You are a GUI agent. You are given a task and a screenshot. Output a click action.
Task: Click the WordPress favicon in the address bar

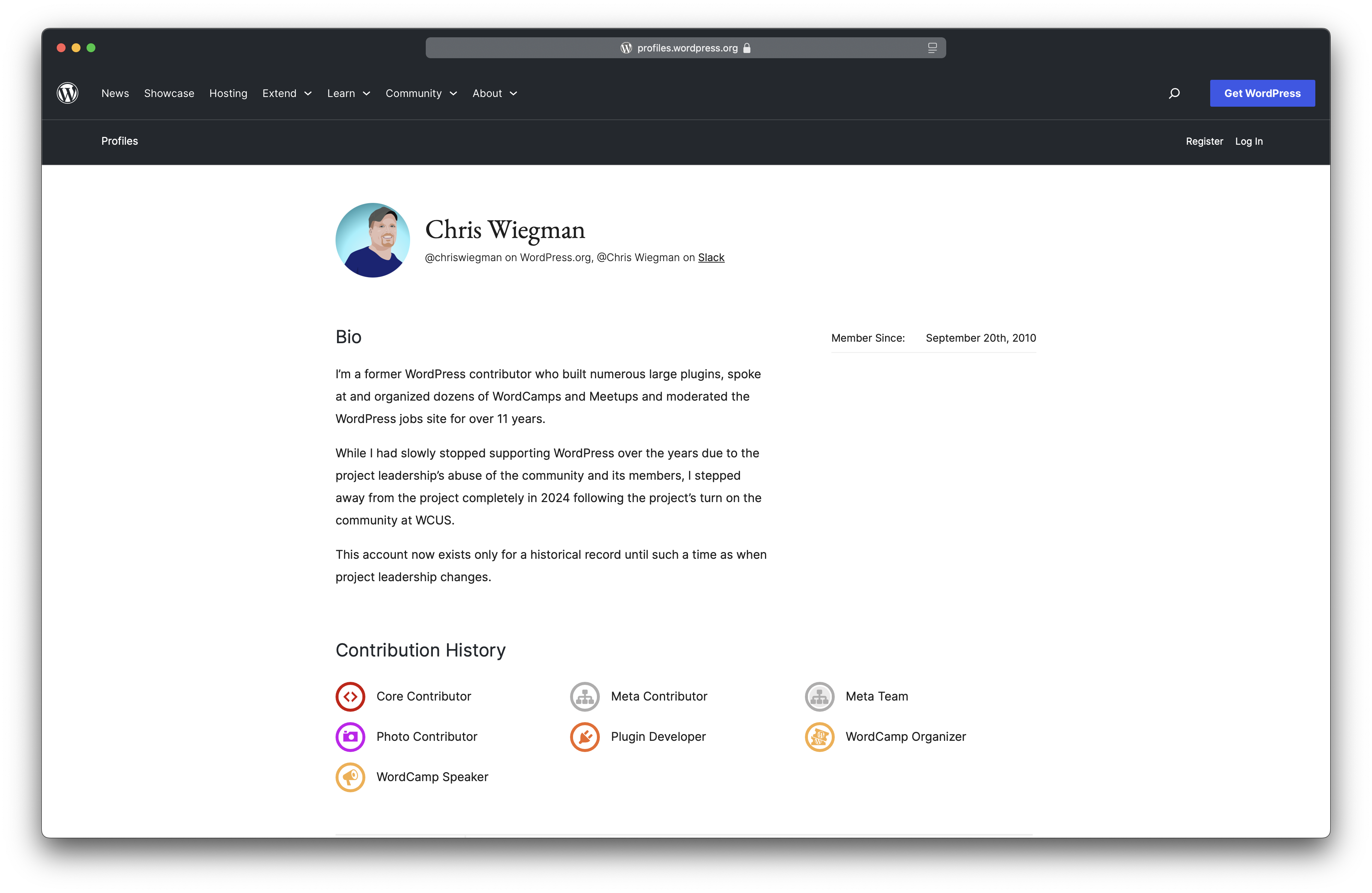[x=626, y=48]
